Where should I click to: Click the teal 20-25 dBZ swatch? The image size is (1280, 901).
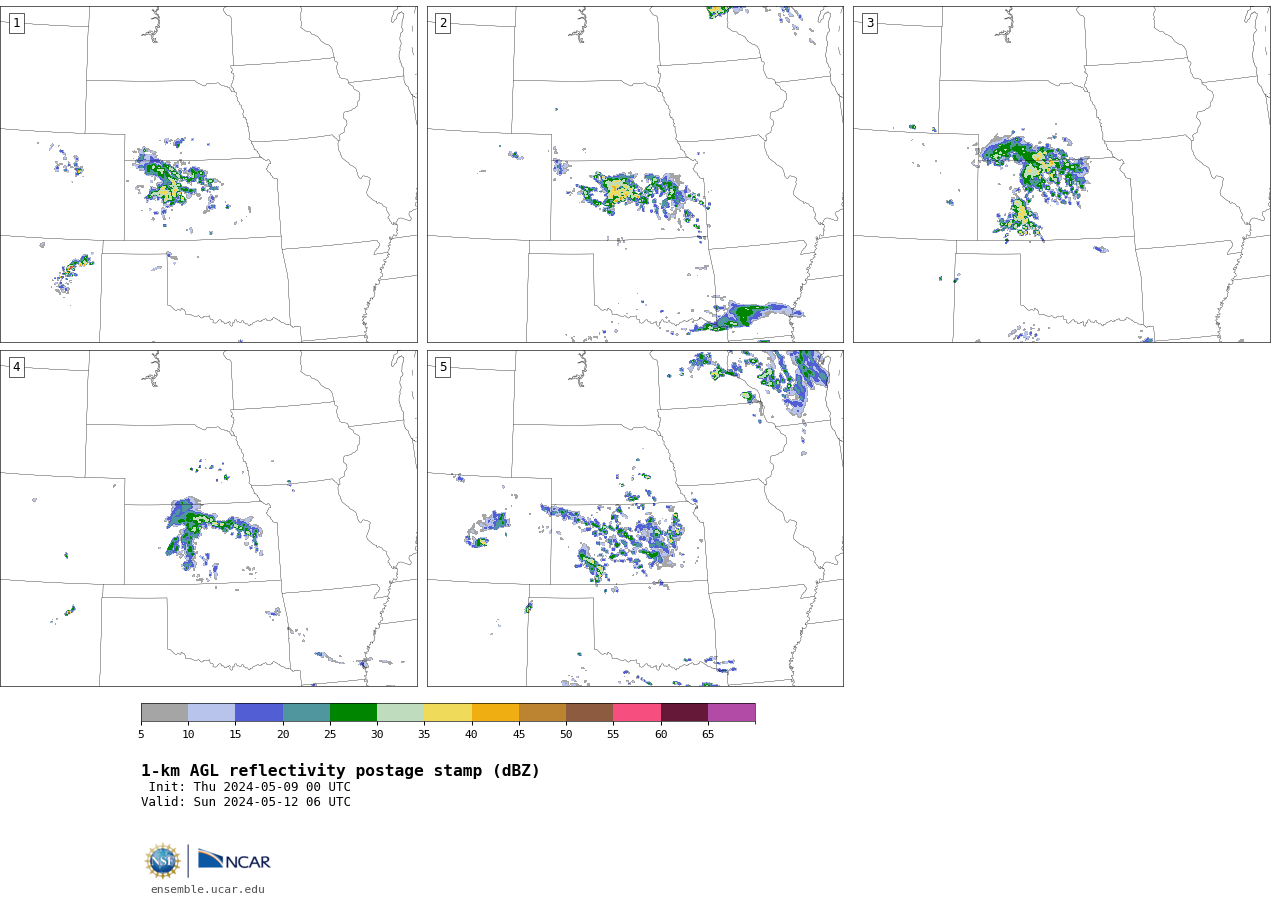point(306,712)
